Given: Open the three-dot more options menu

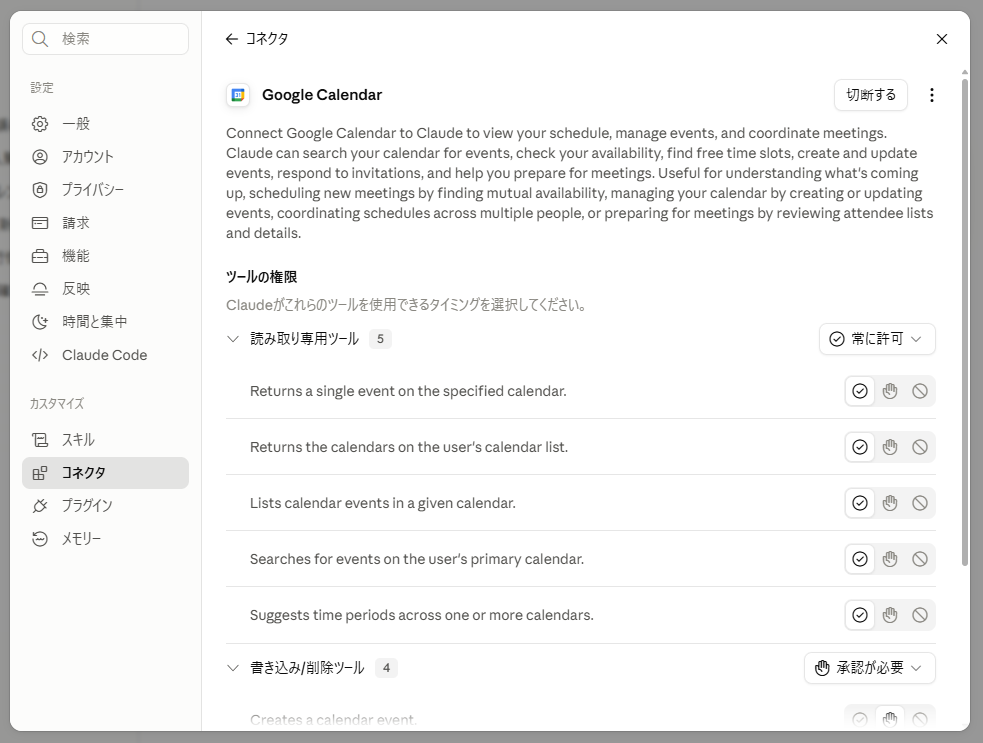Looking at the screenshot, I should tap(932, 95).
